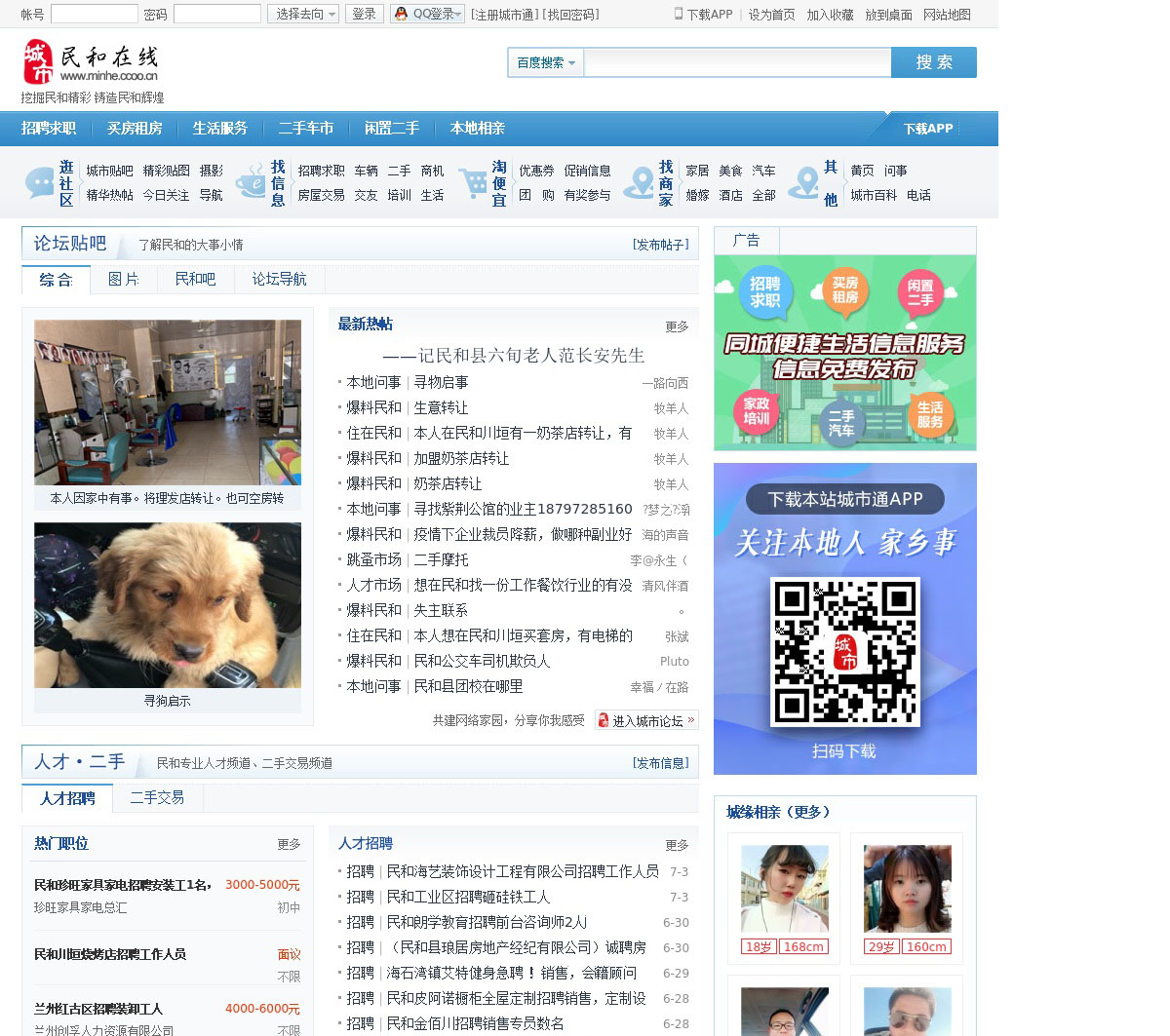
Task: Expand the 百度搜索 search engine selector
Action: tap(545, 62)
